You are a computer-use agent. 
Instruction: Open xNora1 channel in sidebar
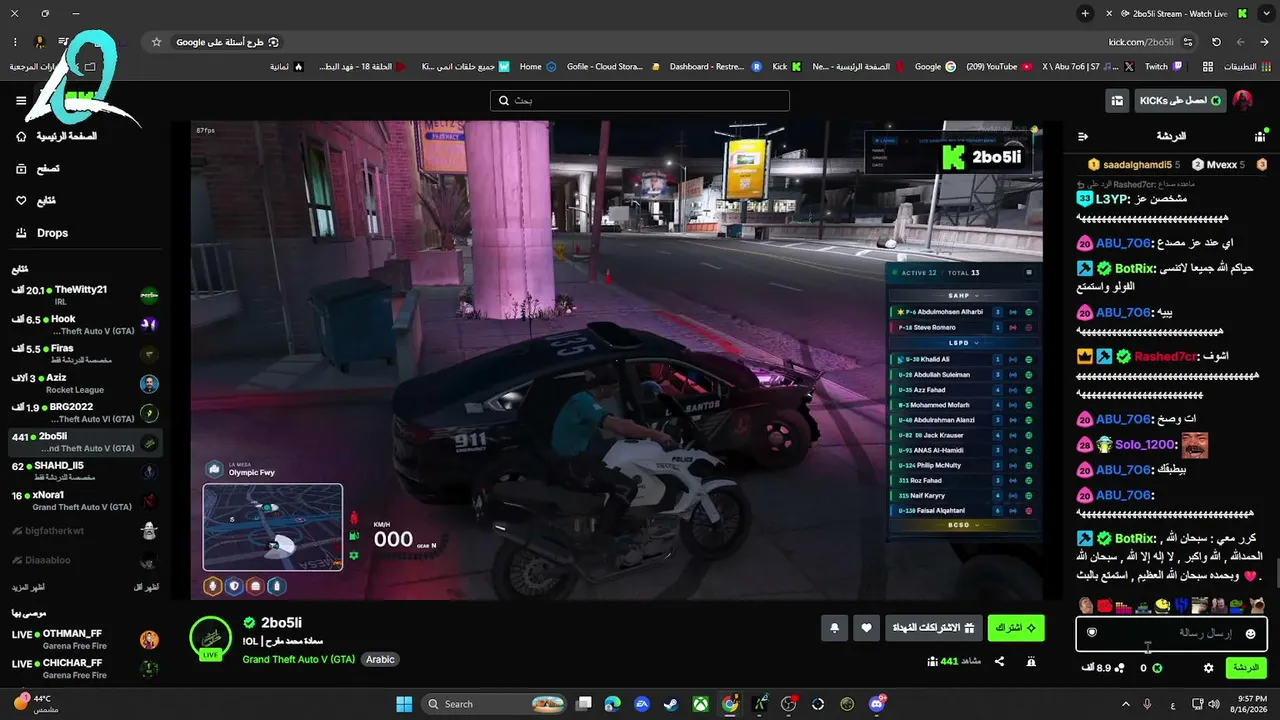84,501
